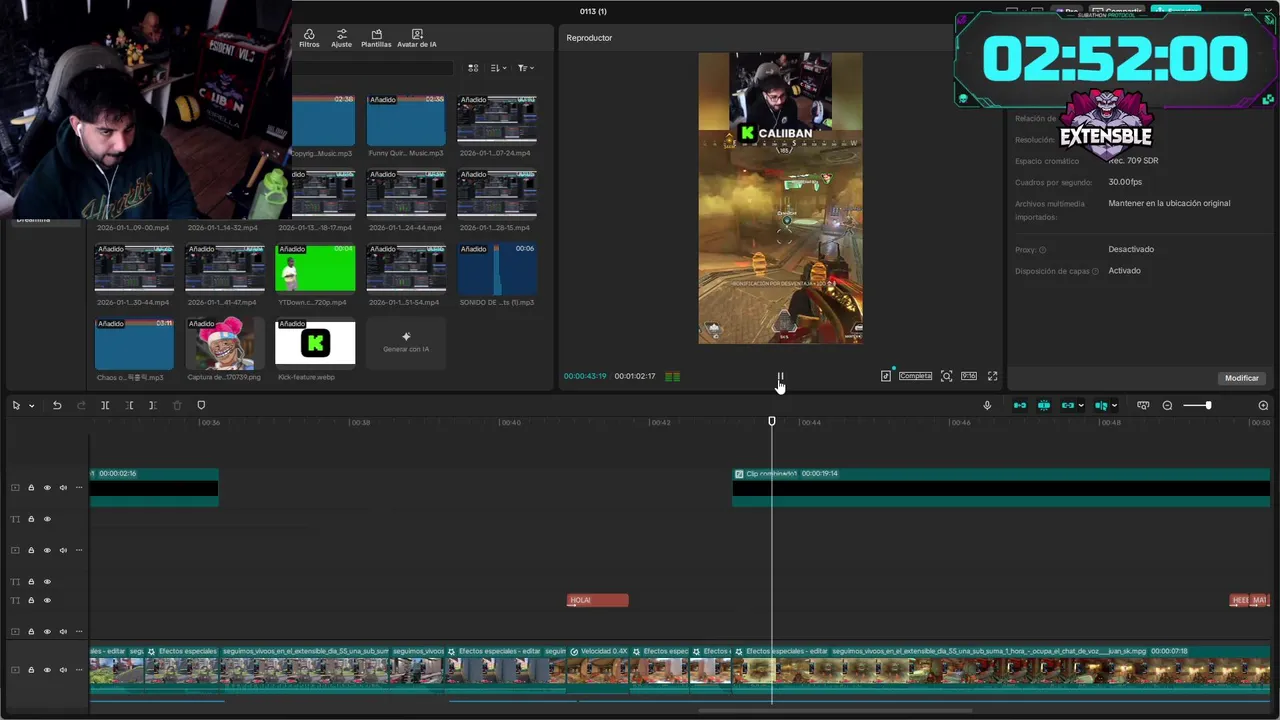Select the Chaos o...mp3 media item
This screenshot has width=1280, height=720.
[x=134, y=349]
